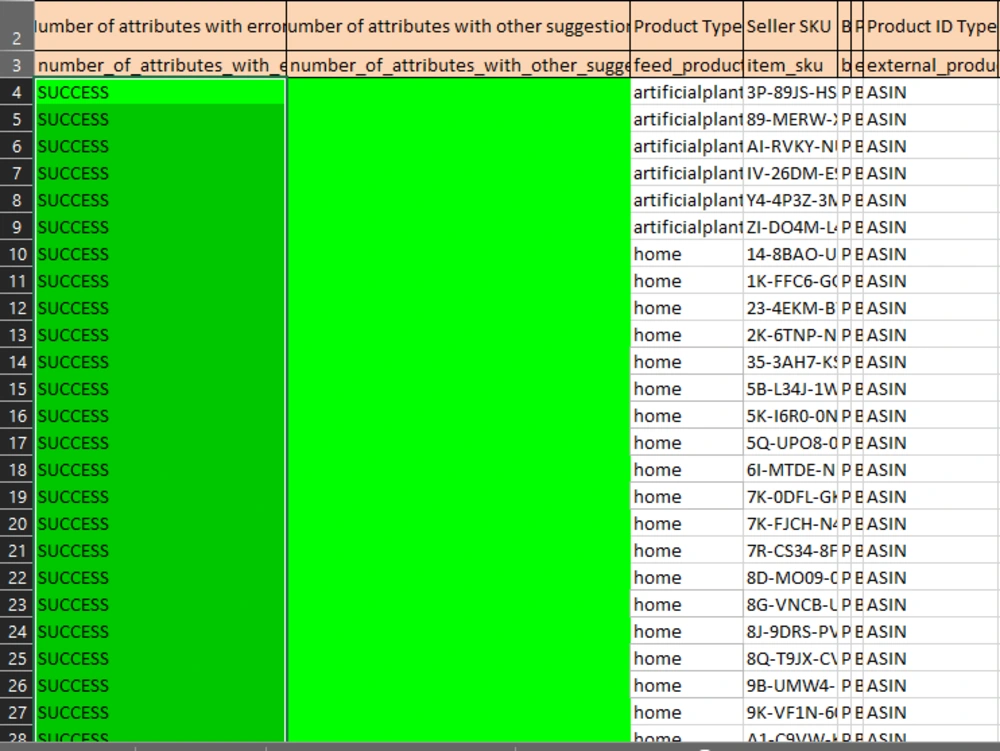
Task: Click SKU cell IV-26DM
Action: tap(790, 173)
